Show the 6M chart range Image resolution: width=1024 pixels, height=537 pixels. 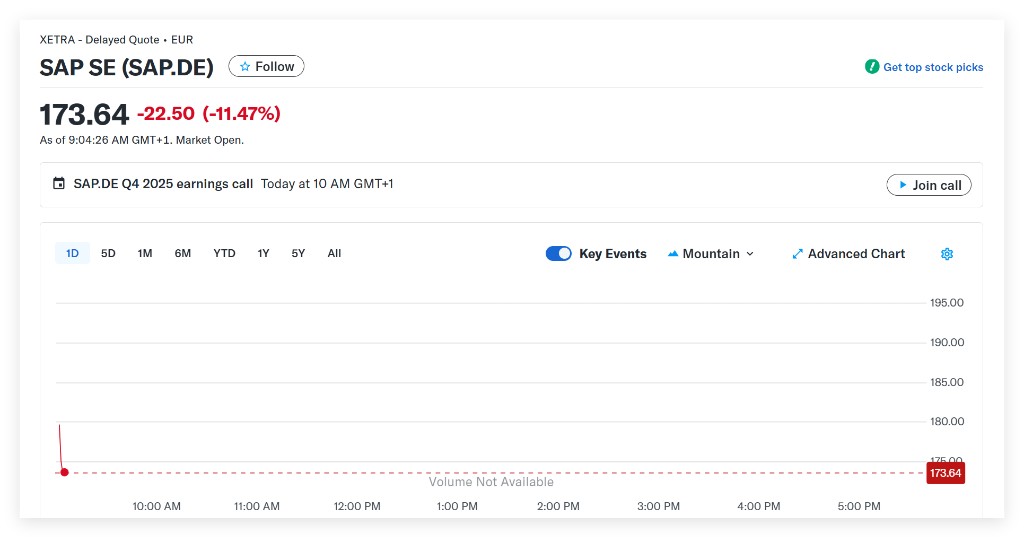(x=182, y=254)
